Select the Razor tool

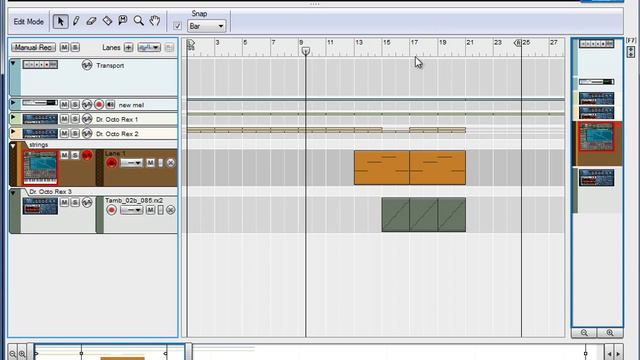click(107, 21)
